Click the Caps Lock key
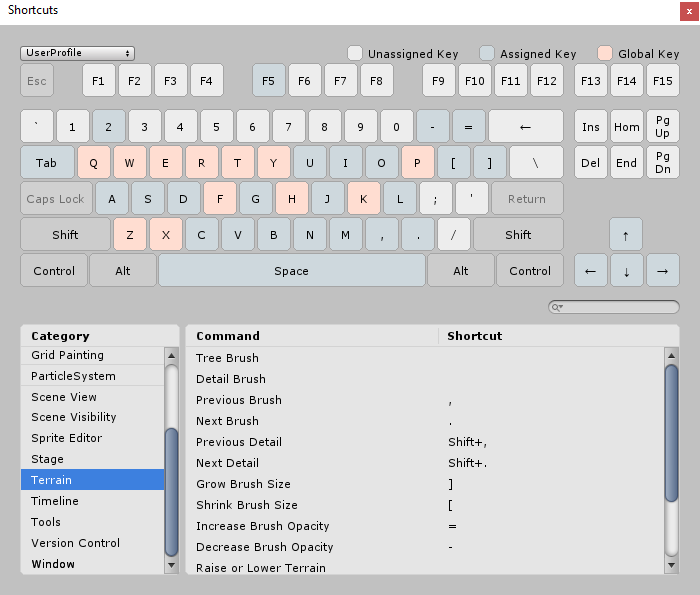This screenshot has height=595, width=700. click(56, 199)
